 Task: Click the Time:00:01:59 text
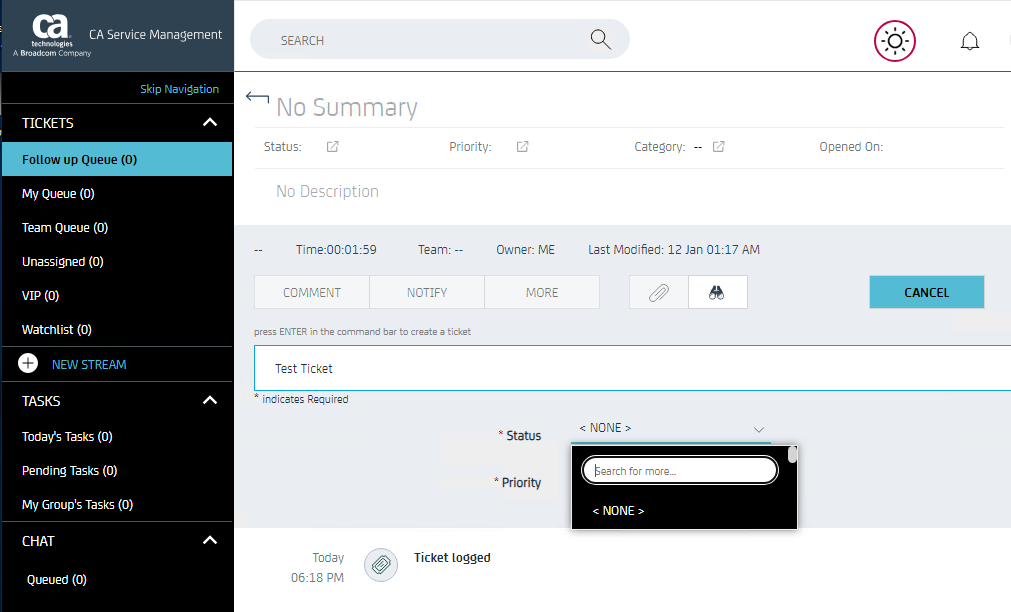click(336, 250)
